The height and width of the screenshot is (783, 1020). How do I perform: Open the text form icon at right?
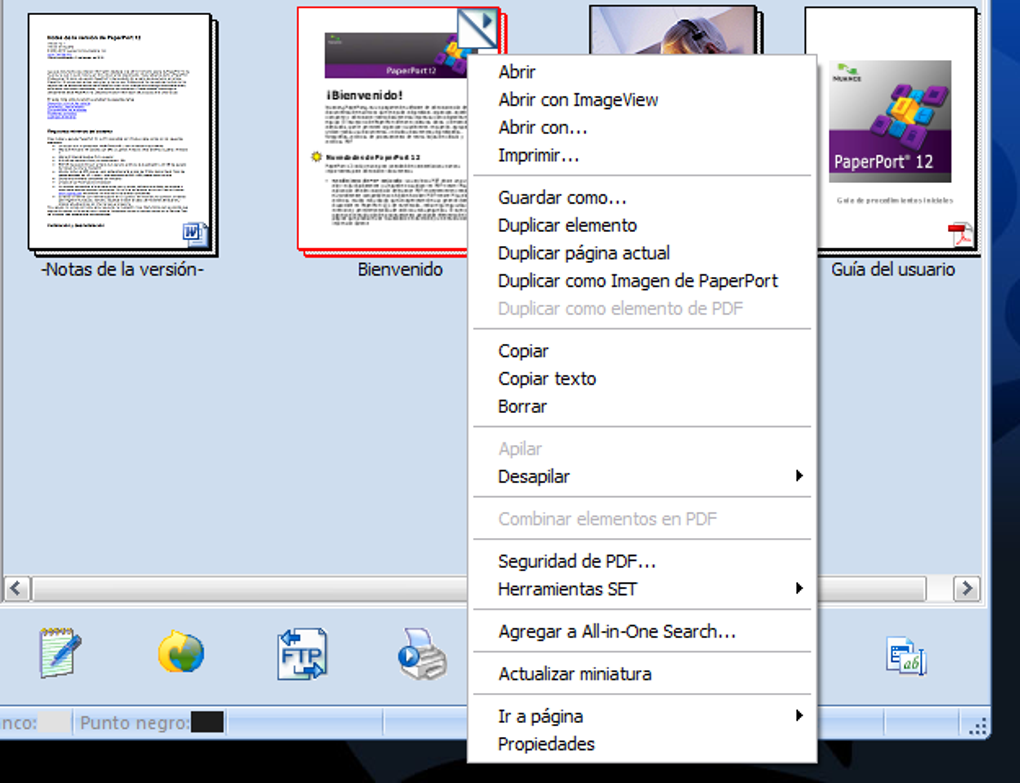(906, 656)
